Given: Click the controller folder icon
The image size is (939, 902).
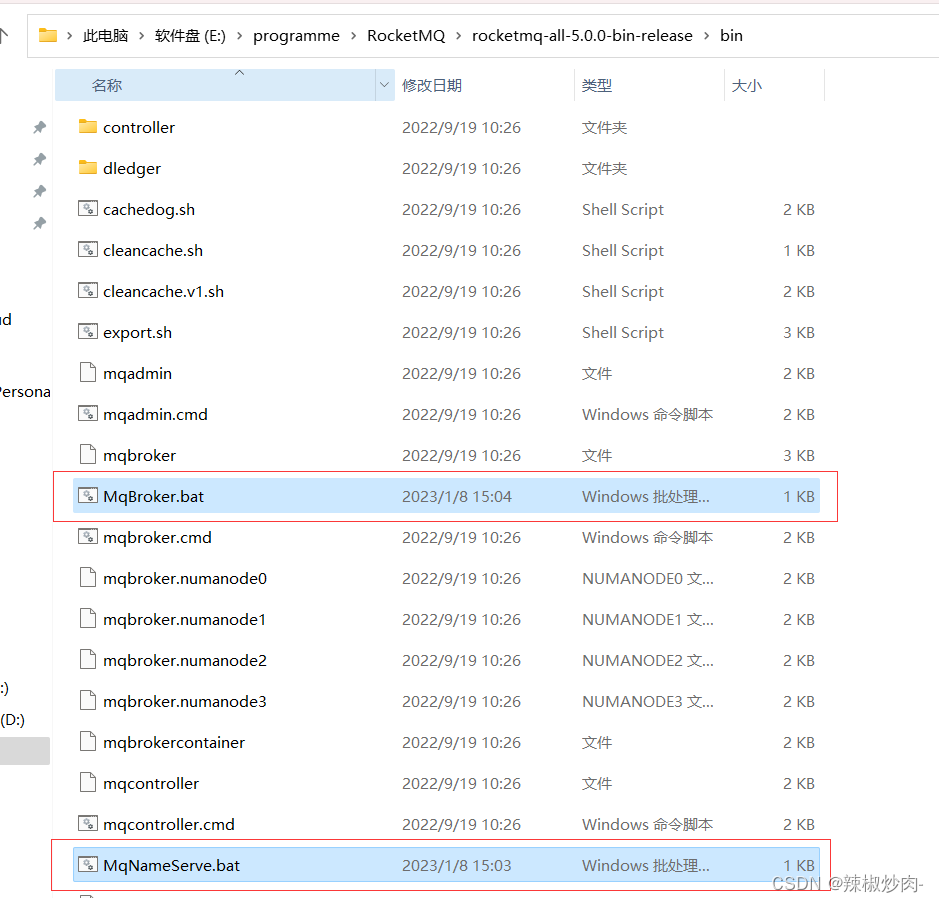Looking at the screenshot, I should (88, 126).
